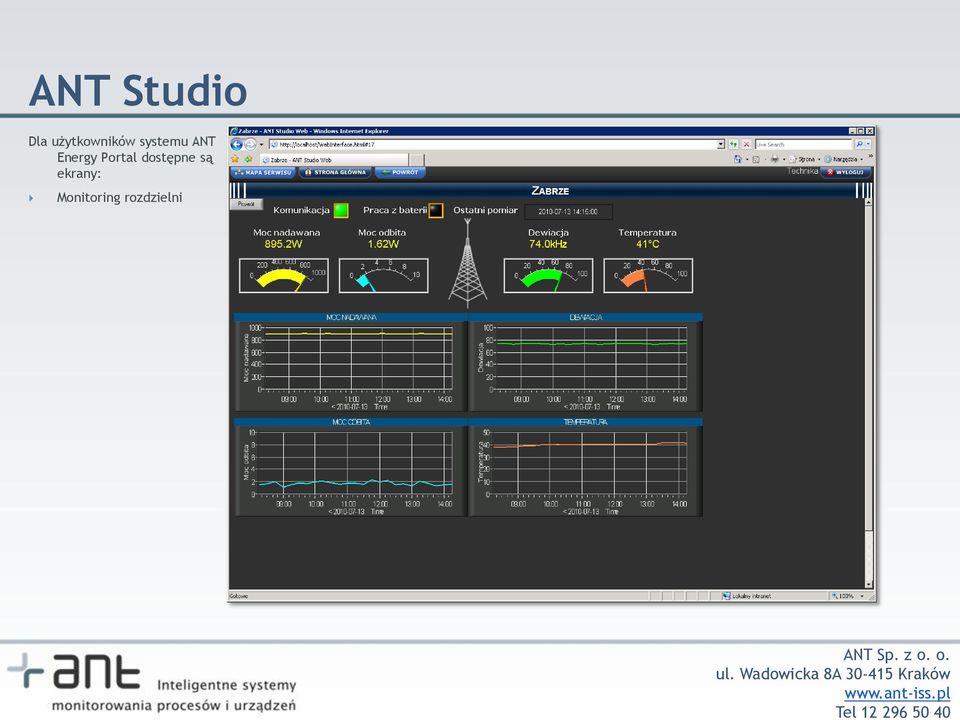This screenshot has width=960, height=720.
Task: Select the 'Zabrze - ANT Studio Web' tab
Action: (334, 160)
